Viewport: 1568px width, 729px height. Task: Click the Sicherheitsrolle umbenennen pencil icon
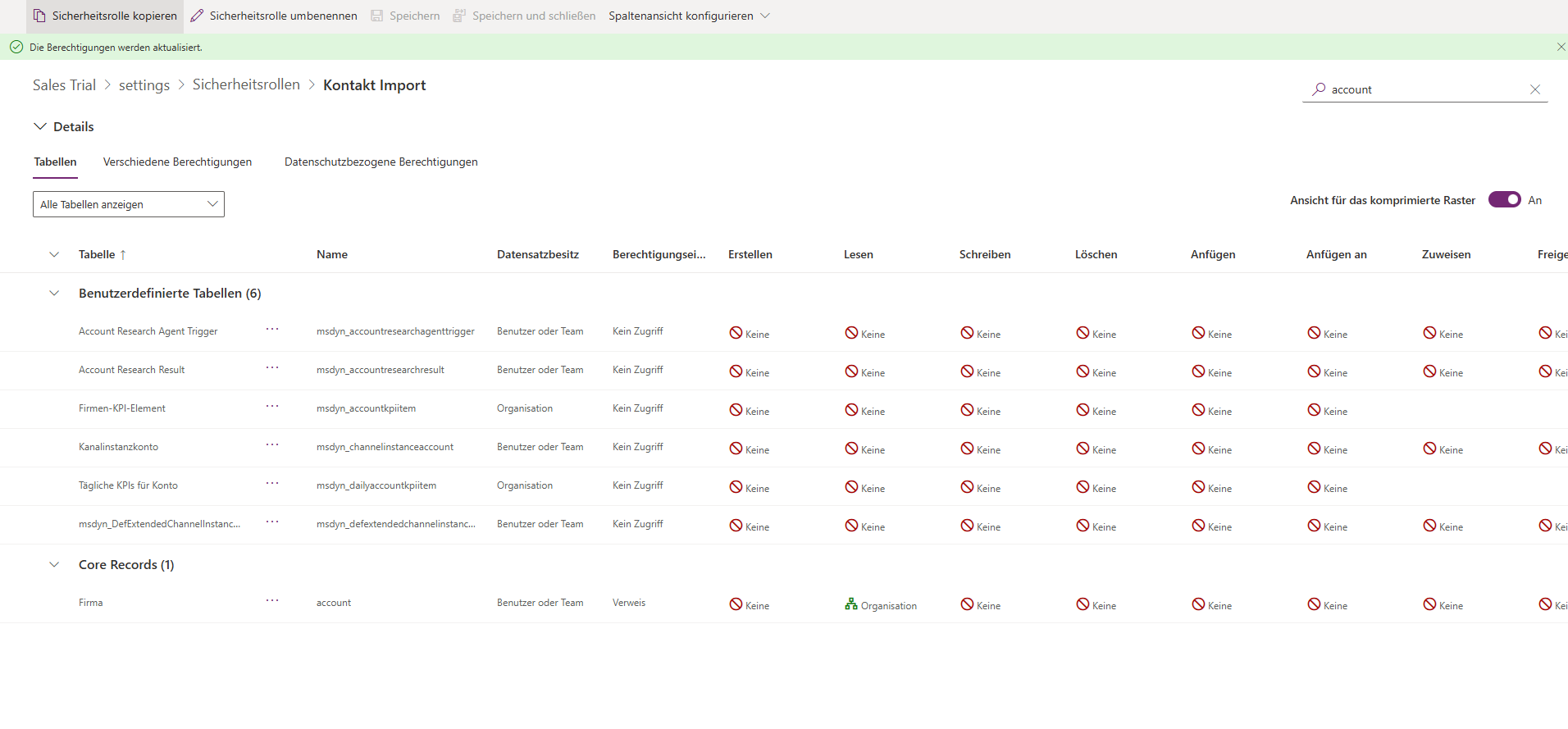tap(198, 16)
